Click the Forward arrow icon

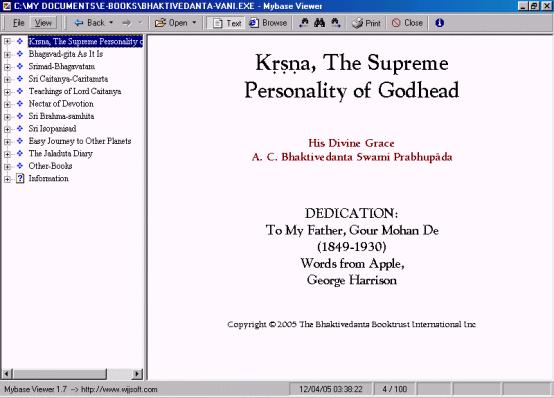[126, 23]
